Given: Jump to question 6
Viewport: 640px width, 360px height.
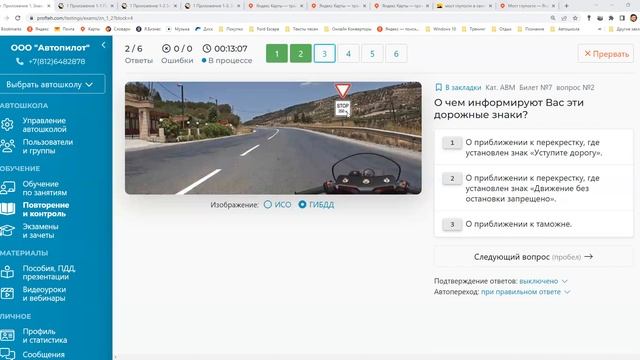Looking at the screenshot, I should tap(396, 53).
